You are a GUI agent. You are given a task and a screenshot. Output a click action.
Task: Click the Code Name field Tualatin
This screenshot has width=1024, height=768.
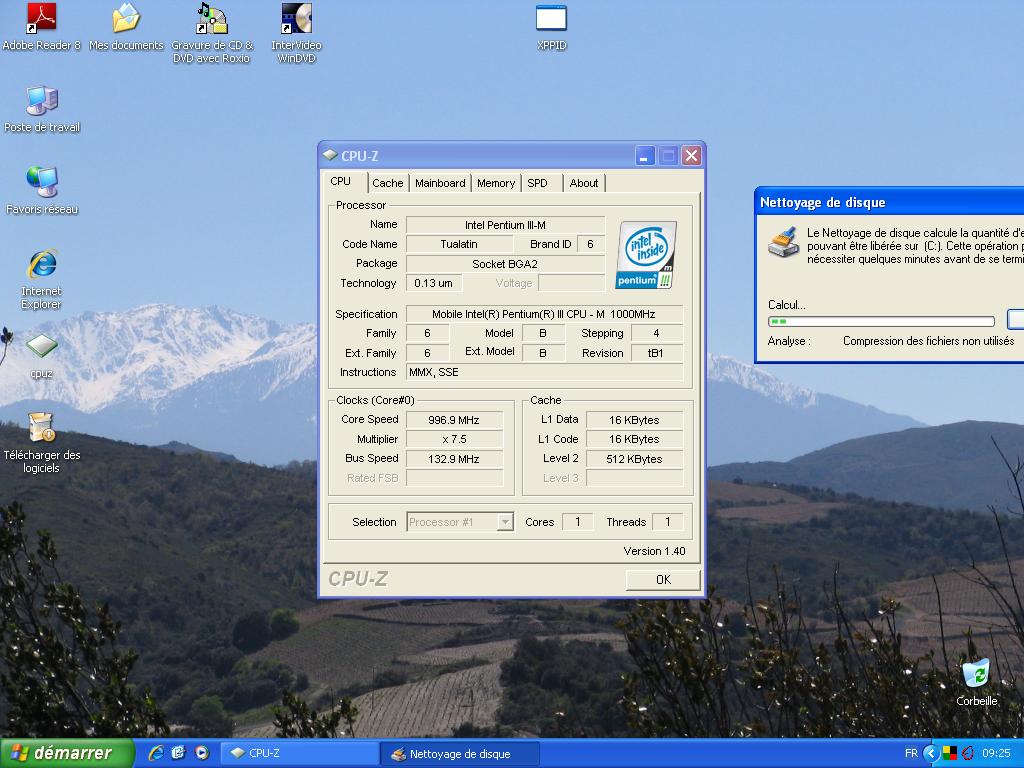[459, 244]
